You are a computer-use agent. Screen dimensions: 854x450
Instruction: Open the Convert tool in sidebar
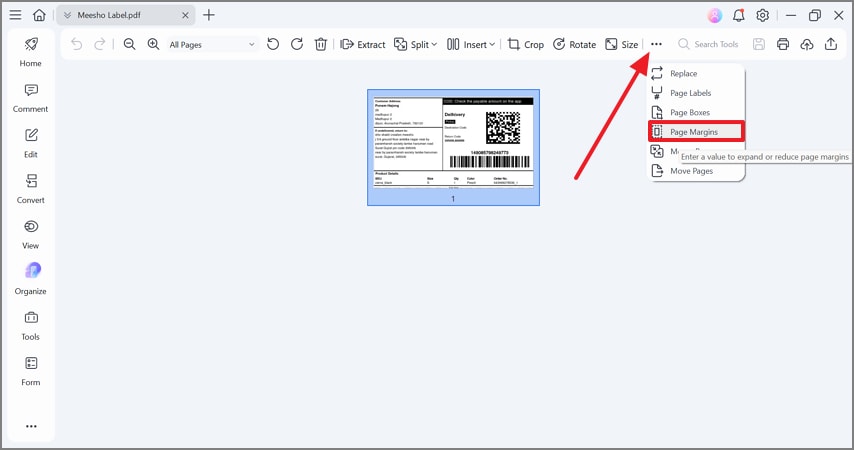click(x=30, y=189)
